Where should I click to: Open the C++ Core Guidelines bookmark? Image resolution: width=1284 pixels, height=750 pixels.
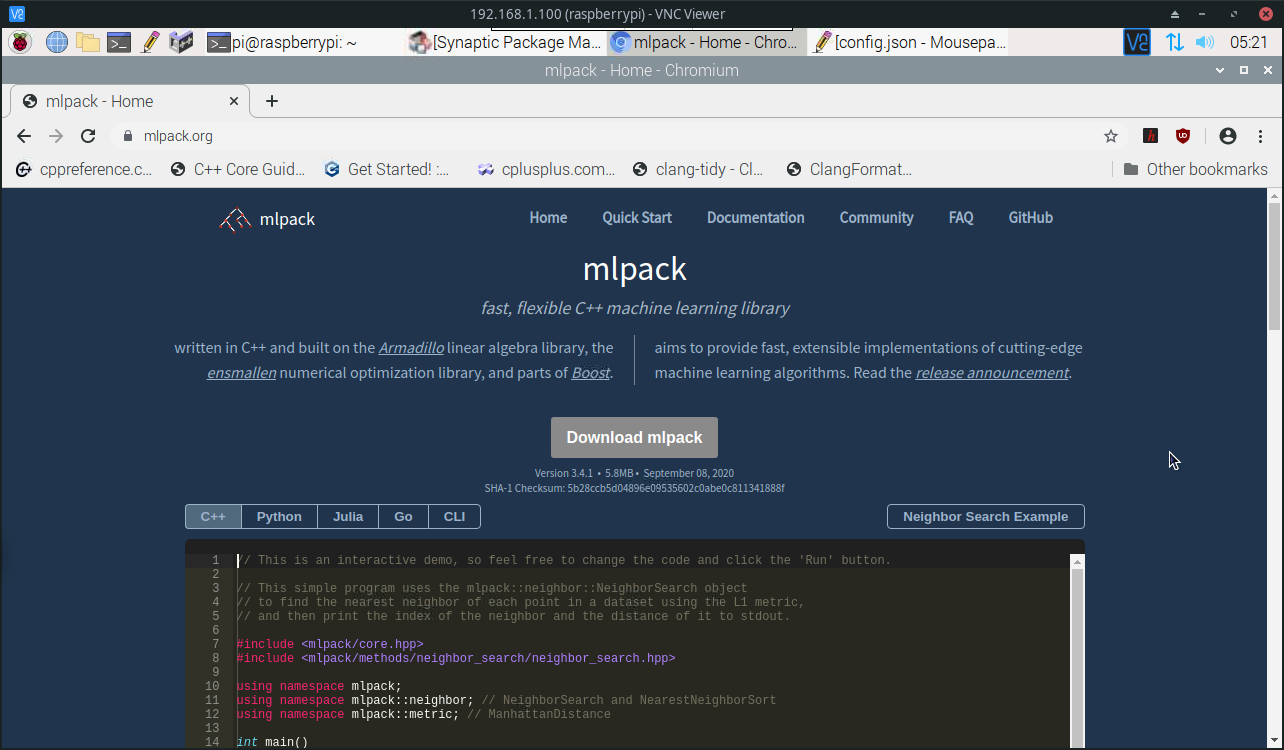click(x=238, y=169)
